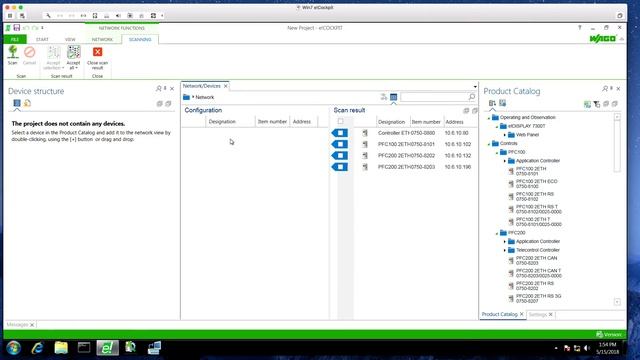Collapse the e!DISPLAY 7300T folder

[x=497, y=127]
